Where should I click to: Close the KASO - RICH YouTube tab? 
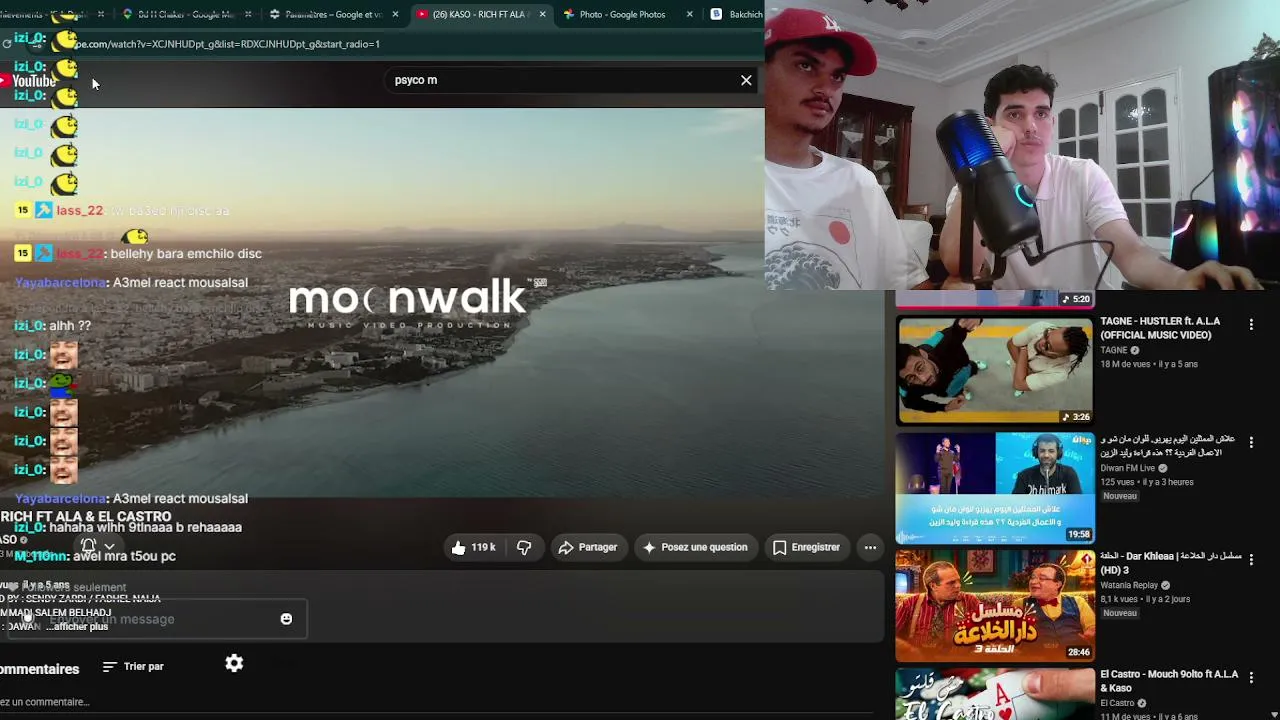[542, 15]
